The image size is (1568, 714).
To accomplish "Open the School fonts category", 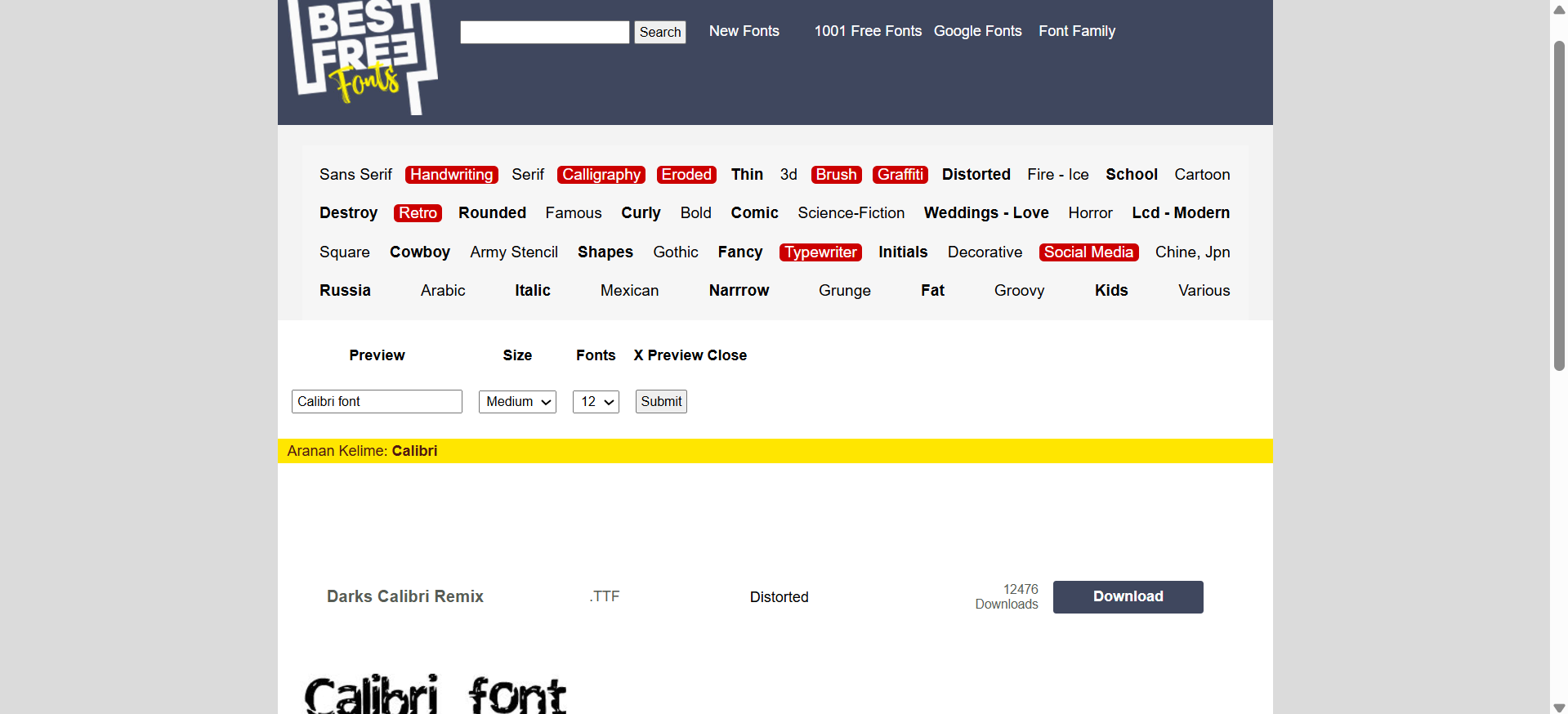I will click(1132, 175).
